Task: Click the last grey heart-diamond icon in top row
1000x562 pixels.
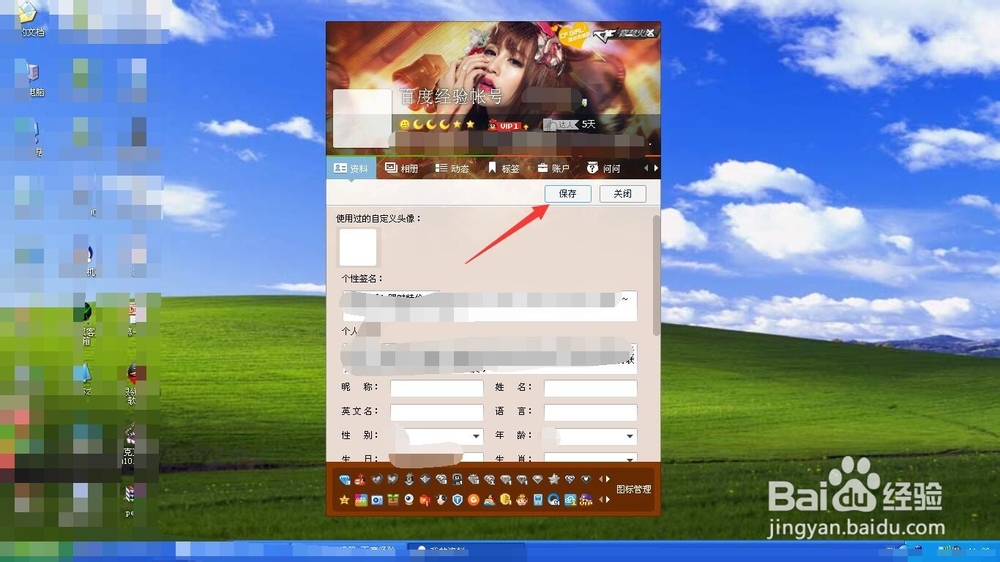Action: (x=586, y=479)
